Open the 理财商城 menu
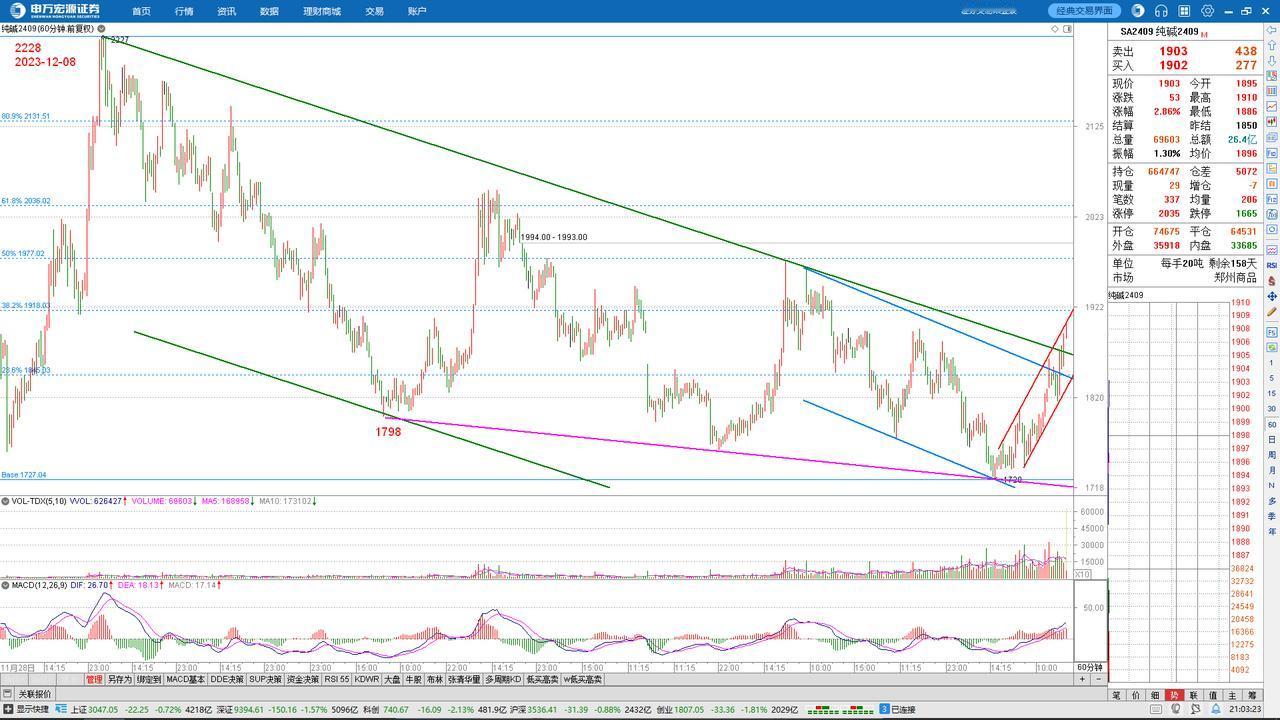This screenshot has width=1280, height=720. pos(322,11)
